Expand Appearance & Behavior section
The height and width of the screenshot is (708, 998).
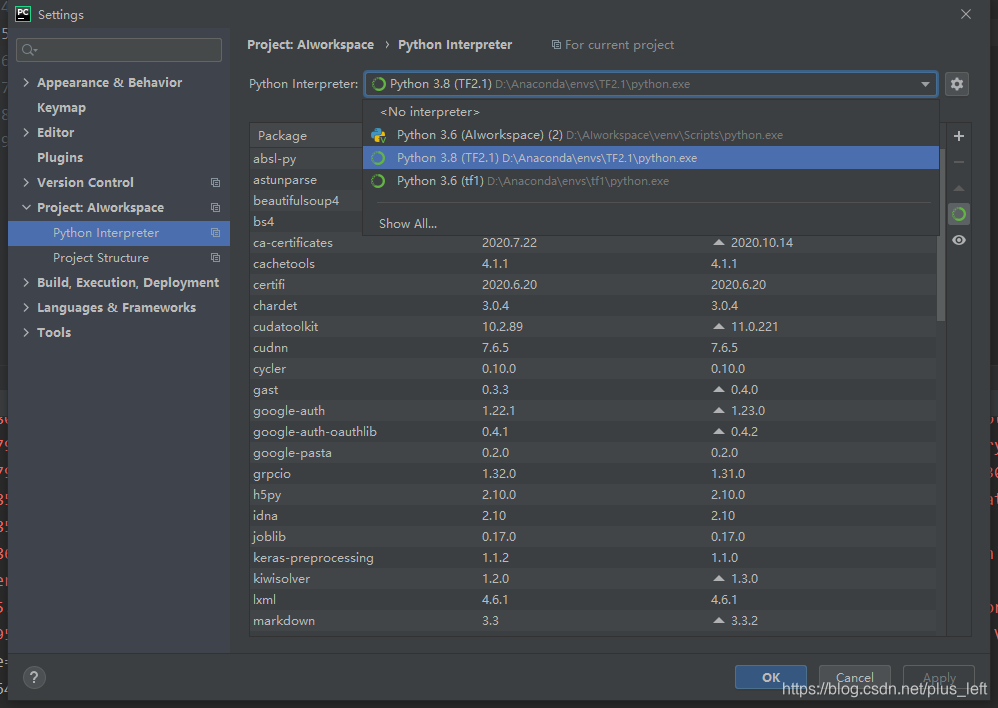pos(26,82)
